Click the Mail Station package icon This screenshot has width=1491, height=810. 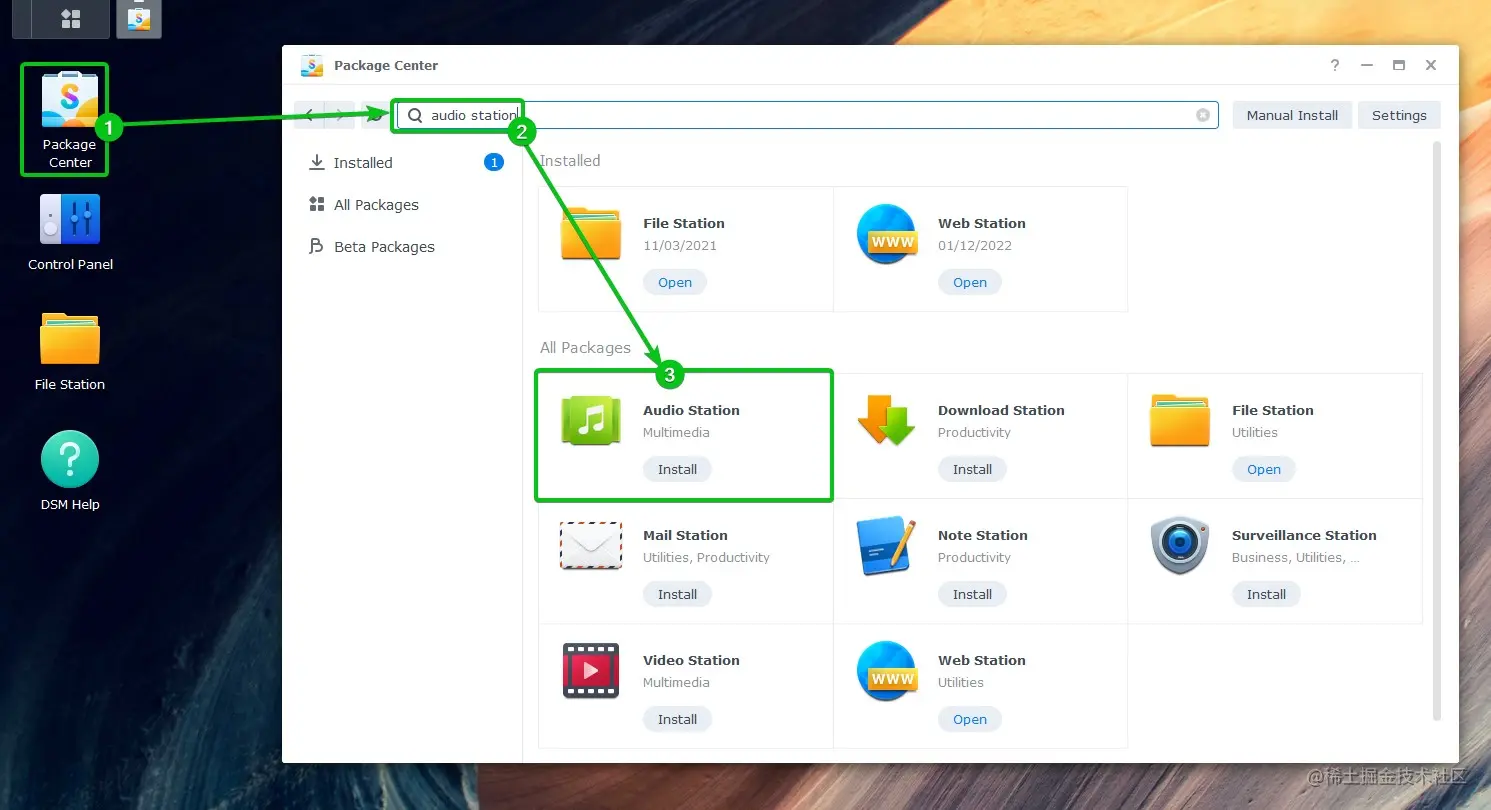[590, 546]
